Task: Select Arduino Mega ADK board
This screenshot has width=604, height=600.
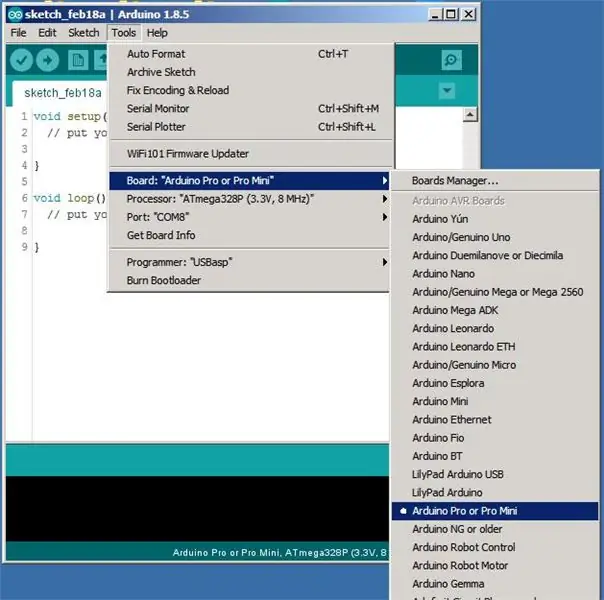Action: 495,310
